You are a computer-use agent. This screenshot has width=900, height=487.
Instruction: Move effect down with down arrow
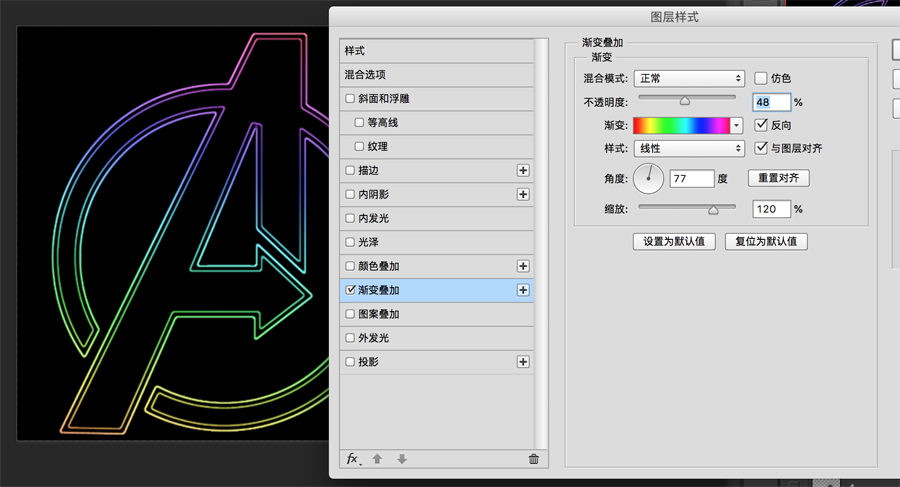tap(402, 459)
